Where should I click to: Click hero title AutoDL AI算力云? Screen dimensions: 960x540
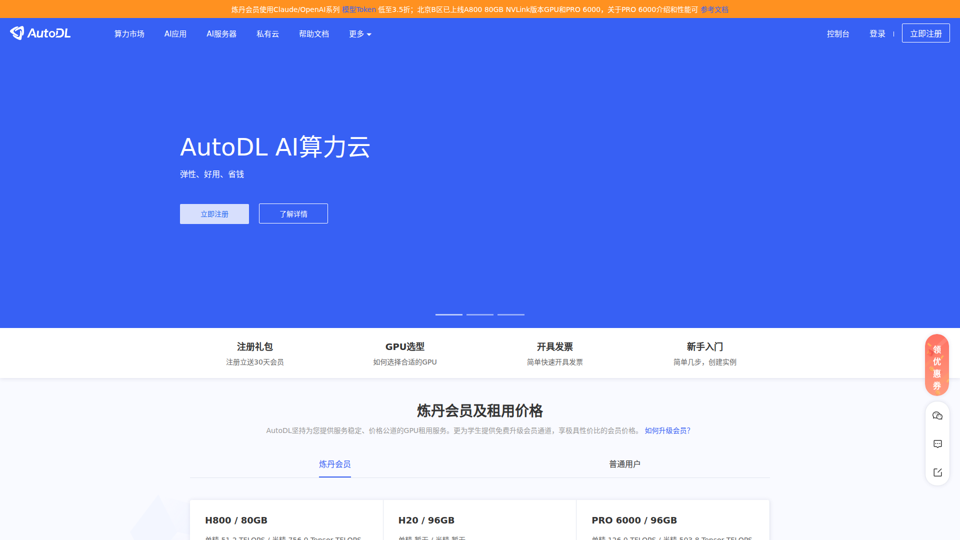[275, 147]
